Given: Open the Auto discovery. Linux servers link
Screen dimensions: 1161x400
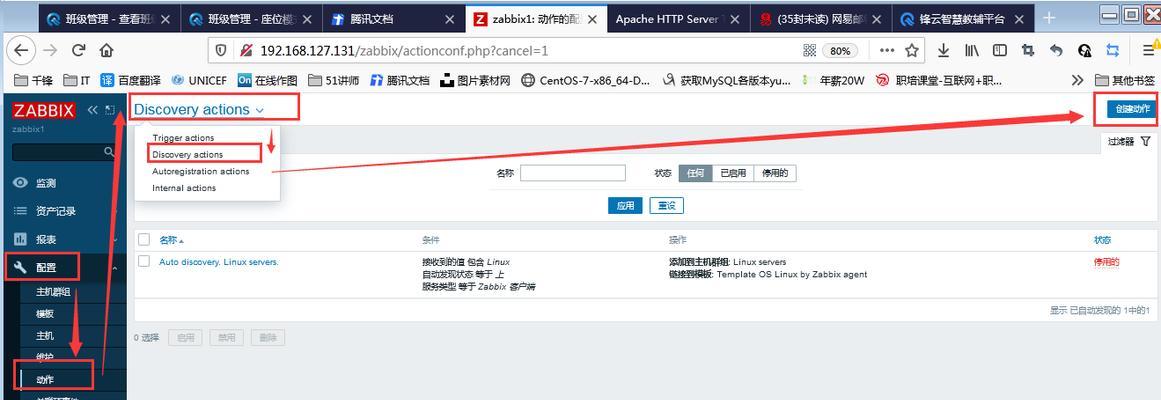Looking at the screenshot, I should 218,262.
